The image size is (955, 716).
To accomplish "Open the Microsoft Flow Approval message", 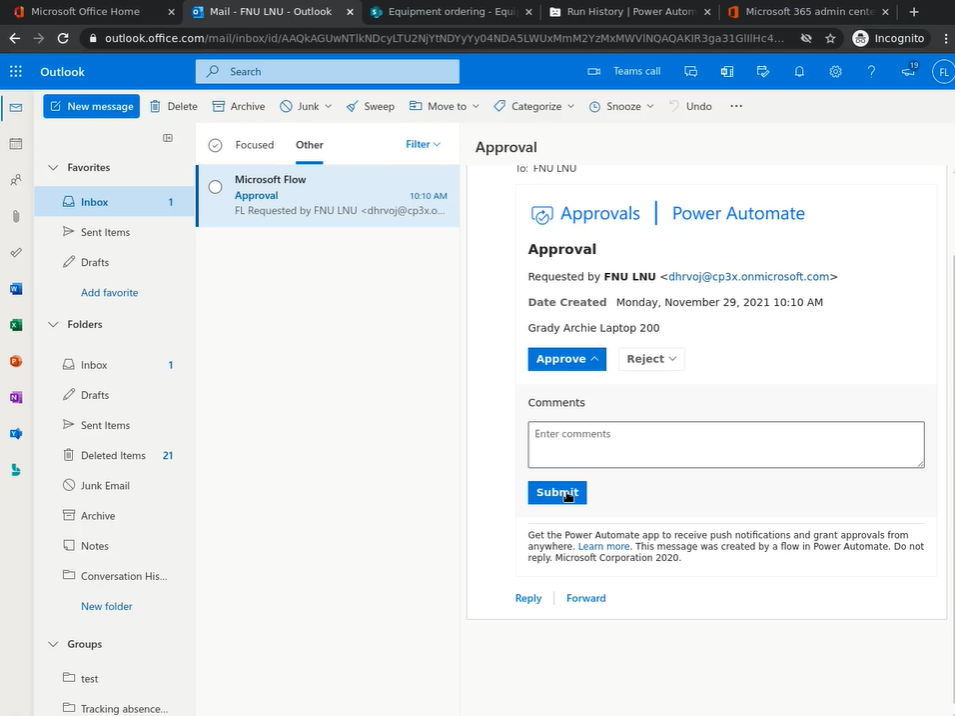I will (328, 195).
